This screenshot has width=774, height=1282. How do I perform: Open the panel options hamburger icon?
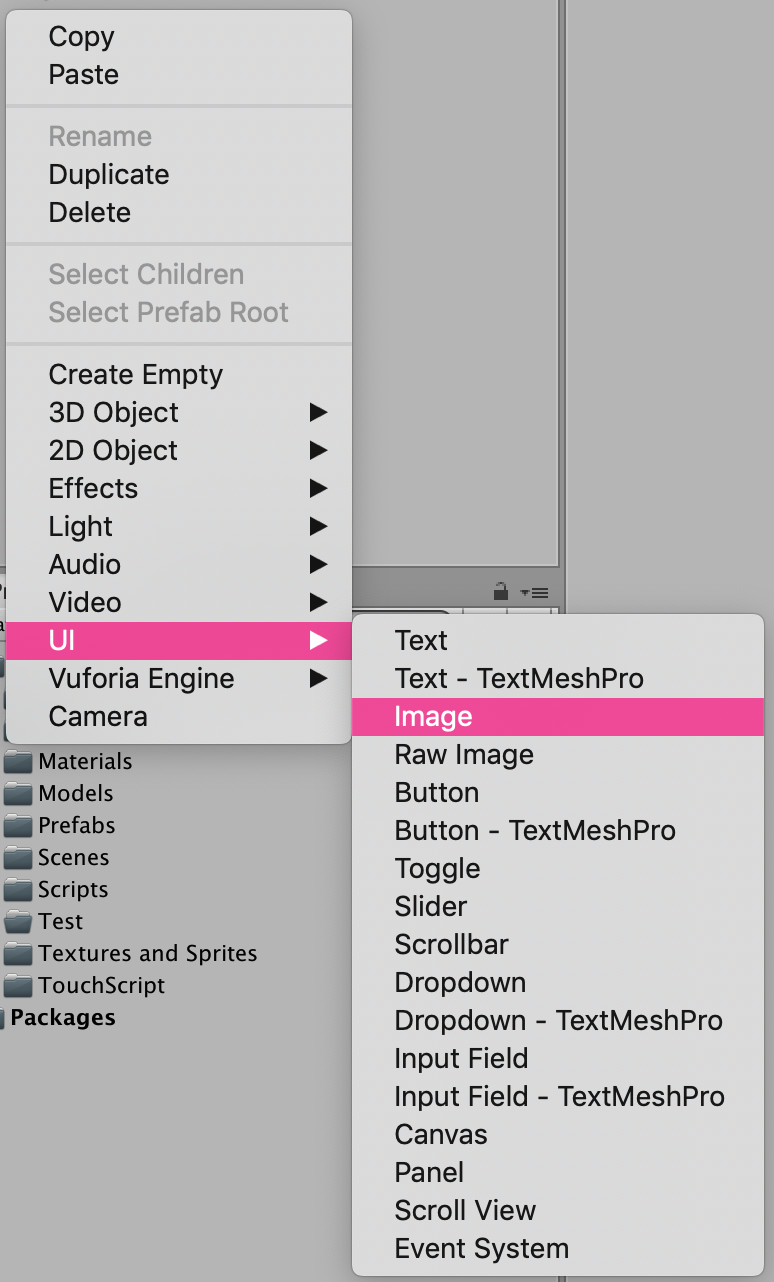[x=534, y=591]
